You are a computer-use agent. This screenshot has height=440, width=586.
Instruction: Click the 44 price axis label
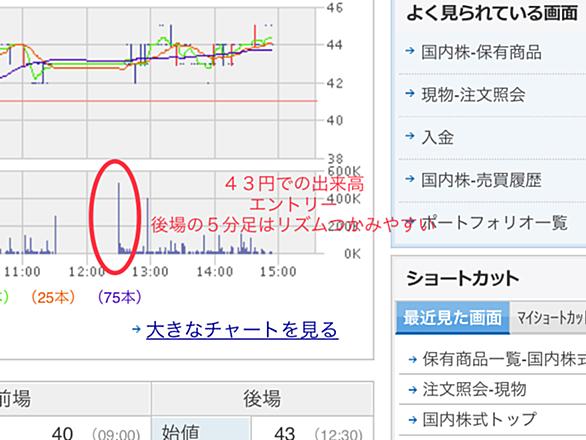pos(334,45)
